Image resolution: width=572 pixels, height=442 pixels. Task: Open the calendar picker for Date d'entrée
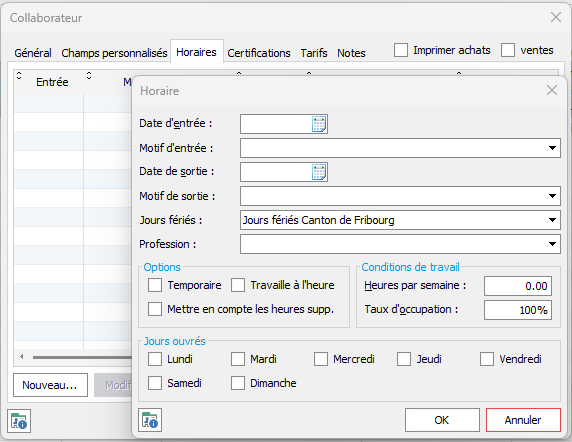pos(319,124)
